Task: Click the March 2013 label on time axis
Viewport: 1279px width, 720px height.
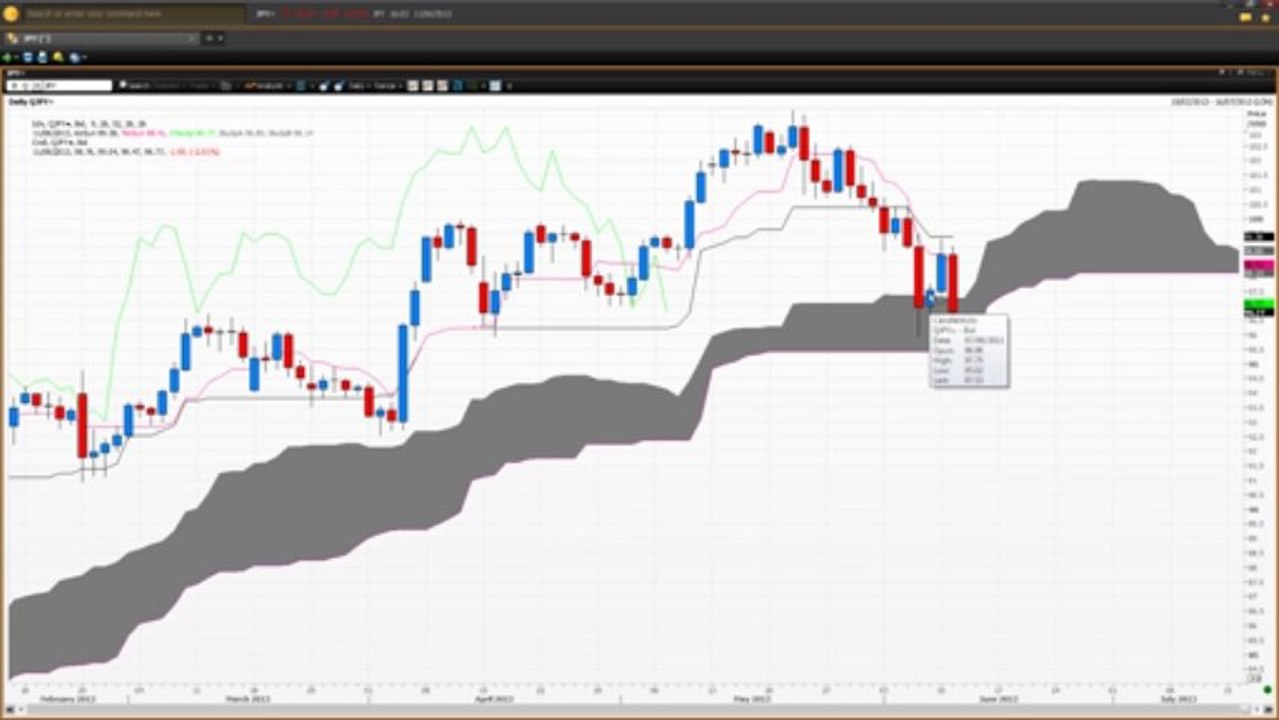Action: pyautogui.click(x=246, y=699)
